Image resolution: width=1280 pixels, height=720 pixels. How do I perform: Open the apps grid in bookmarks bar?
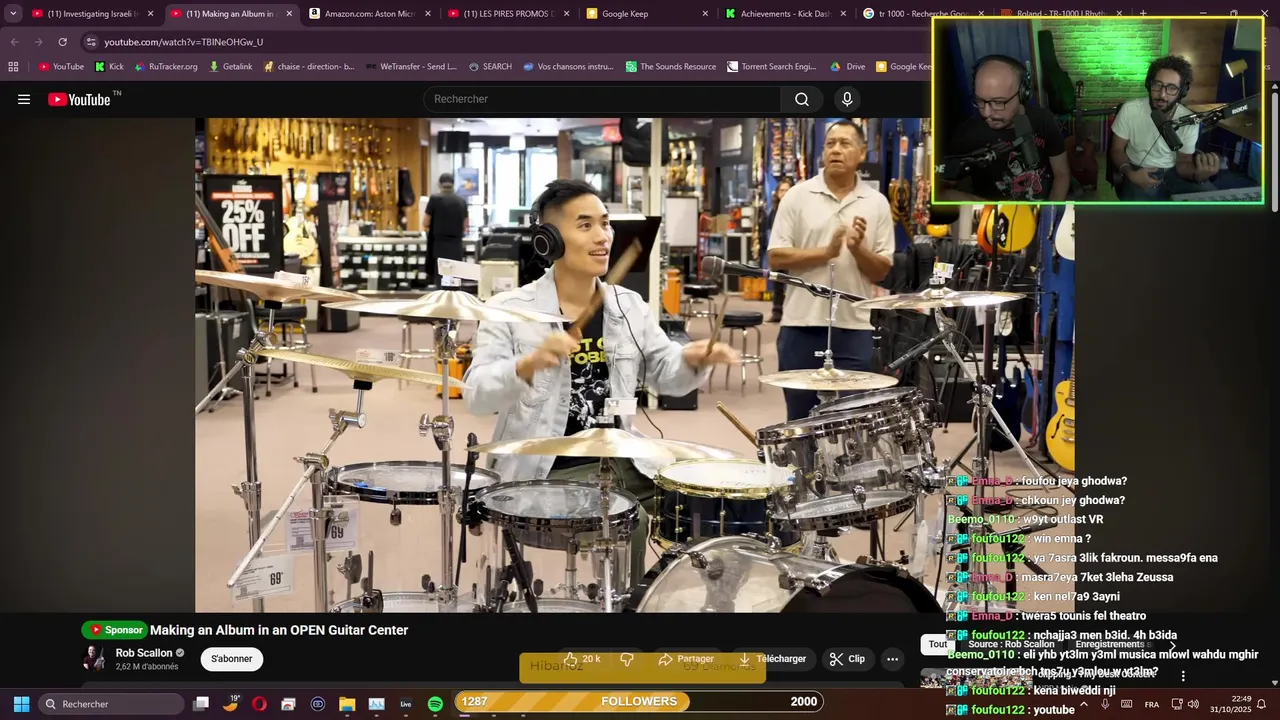point(13,67)
